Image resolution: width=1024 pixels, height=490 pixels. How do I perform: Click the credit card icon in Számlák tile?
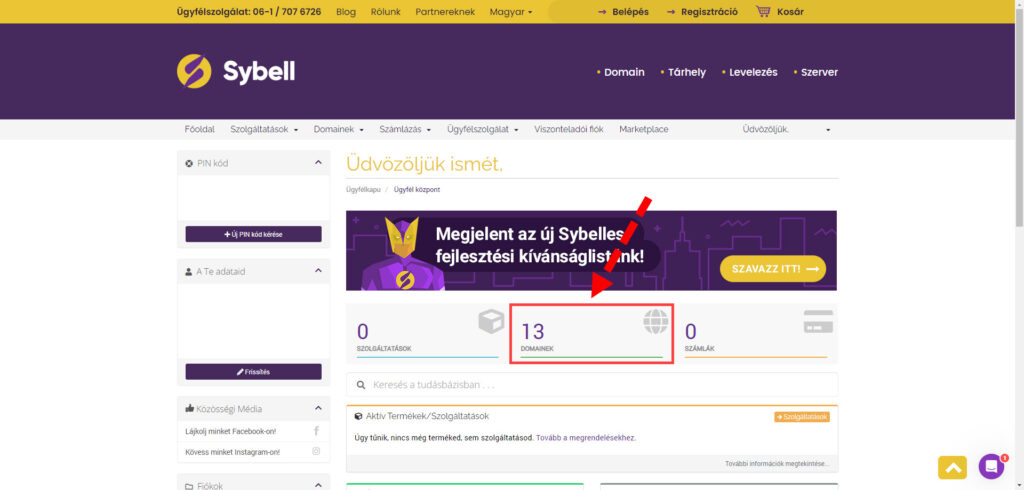(818, 321)
